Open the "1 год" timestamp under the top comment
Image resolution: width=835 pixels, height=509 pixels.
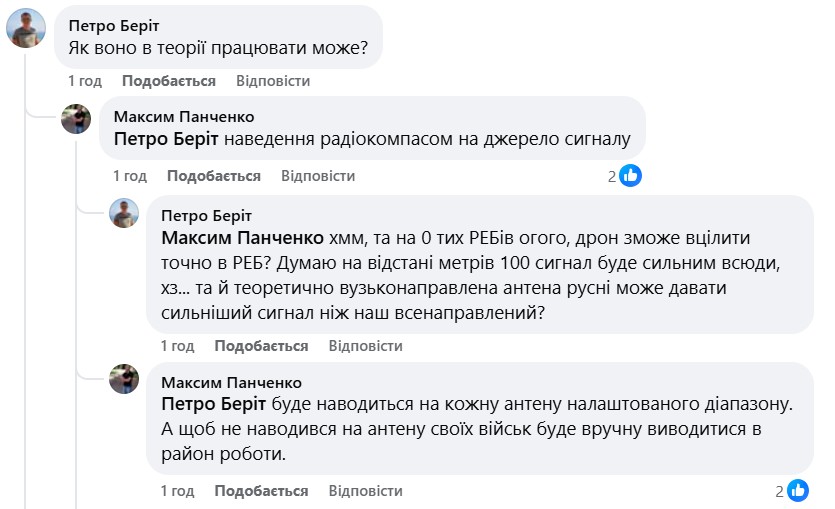pos(85,81)
